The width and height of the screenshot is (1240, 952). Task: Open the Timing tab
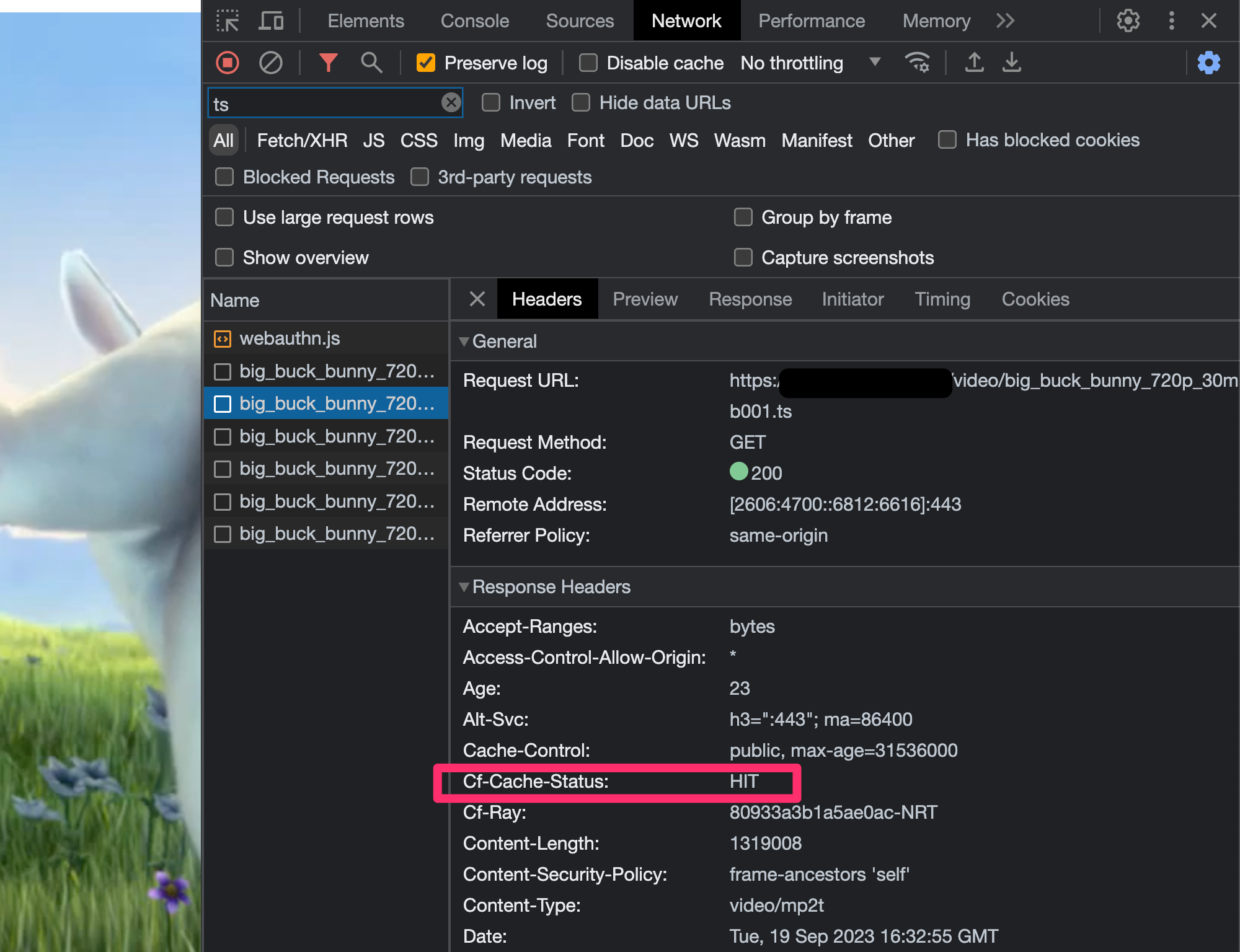click(942, 299)
